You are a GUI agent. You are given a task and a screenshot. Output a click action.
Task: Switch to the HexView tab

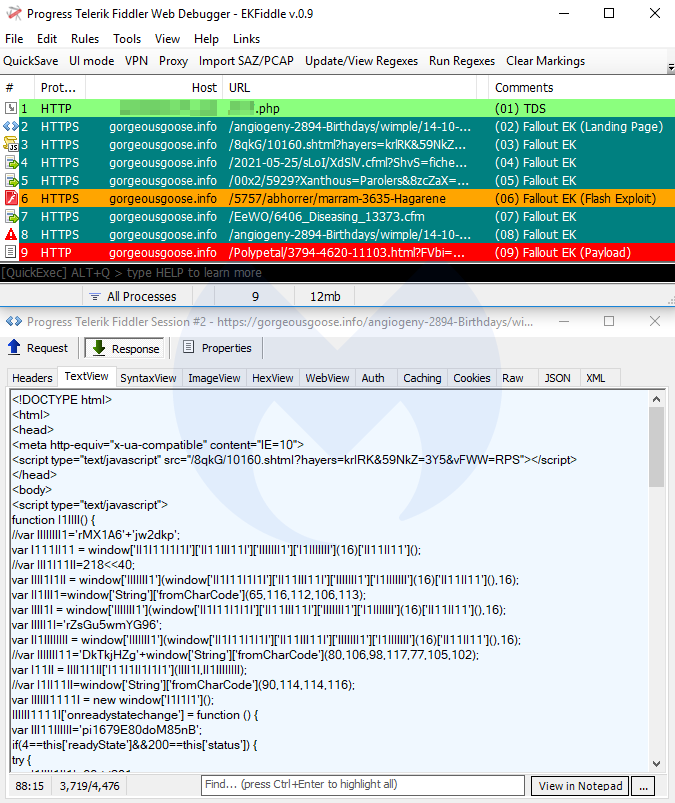click(272, 378)
